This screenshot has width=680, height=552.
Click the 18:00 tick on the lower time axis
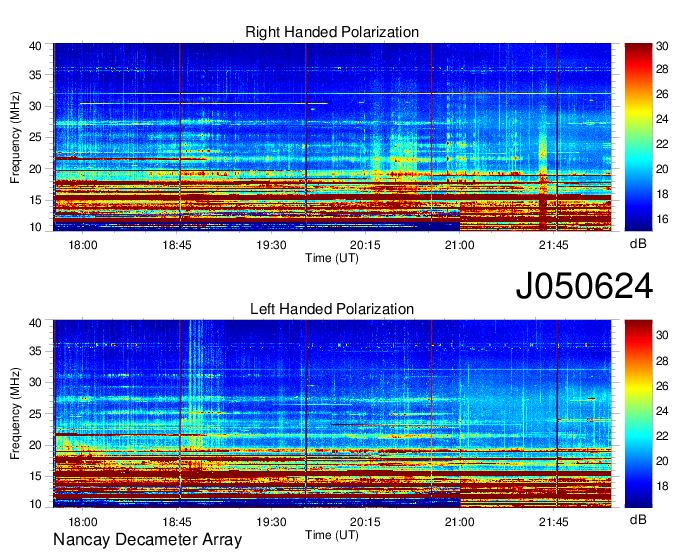pyautogui.click(x=83, y=522)
